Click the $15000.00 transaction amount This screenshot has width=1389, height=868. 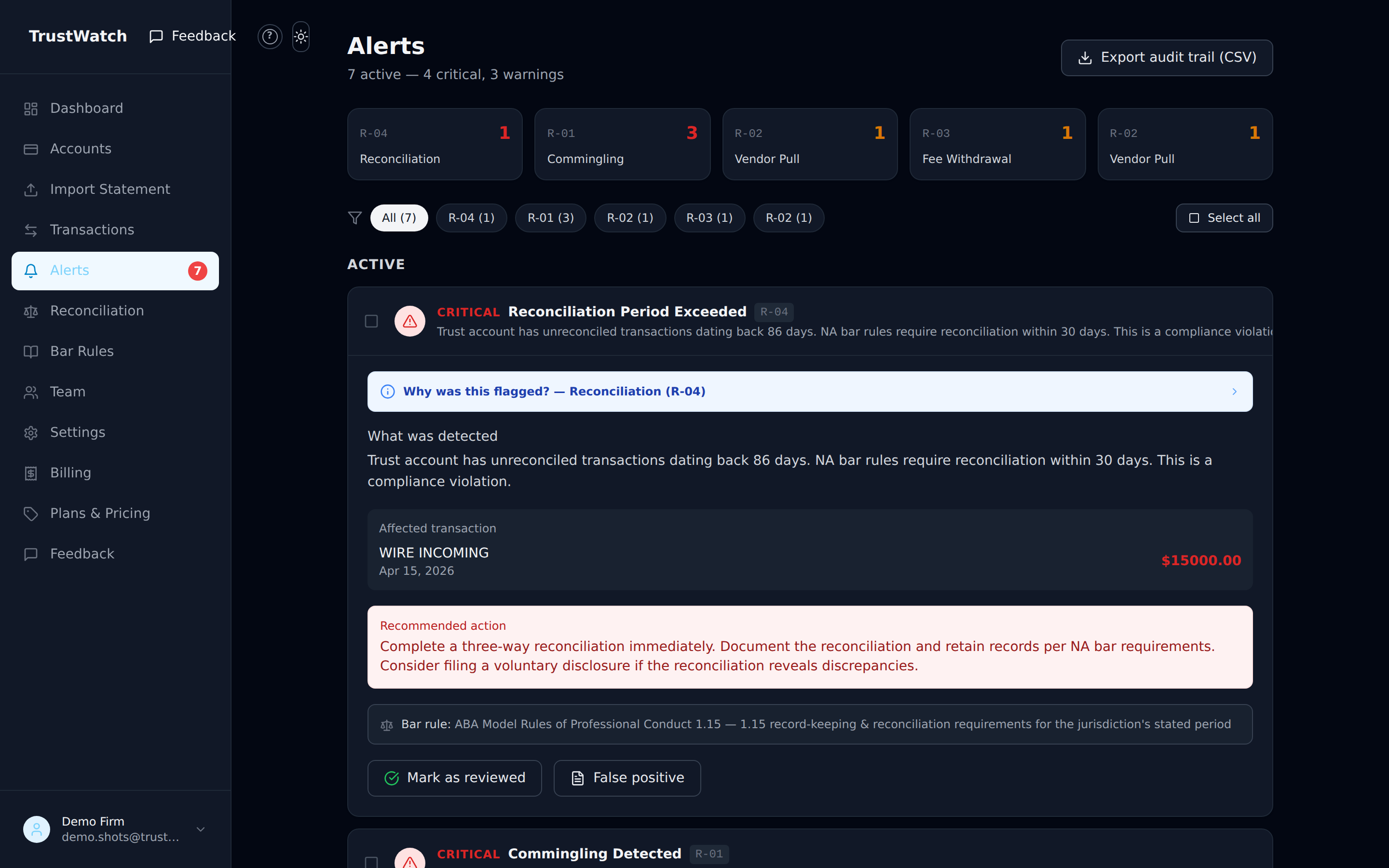1201,561
